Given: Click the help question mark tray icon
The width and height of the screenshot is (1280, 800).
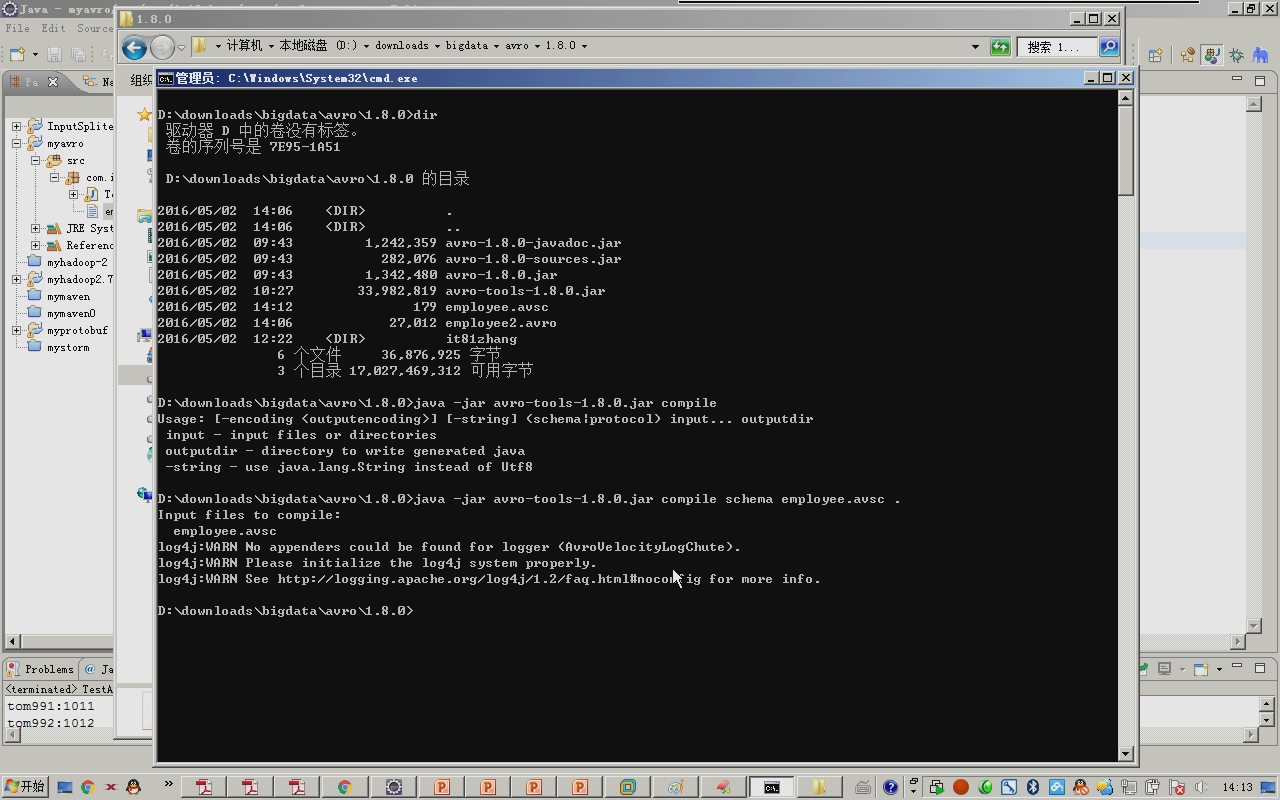Looking at the screenshot, I should pos(890,787).
